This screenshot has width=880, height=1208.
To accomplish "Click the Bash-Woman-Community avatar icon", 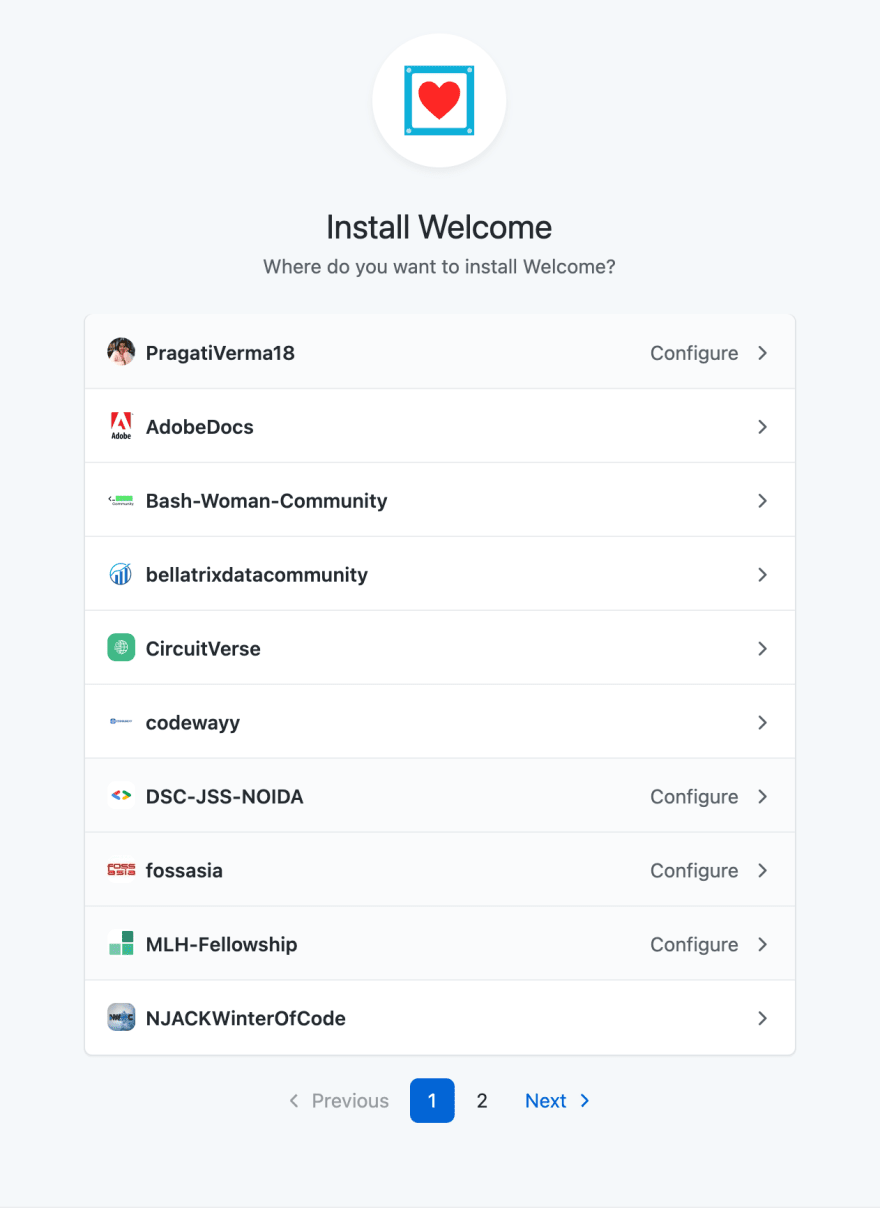I will (121, 500).
